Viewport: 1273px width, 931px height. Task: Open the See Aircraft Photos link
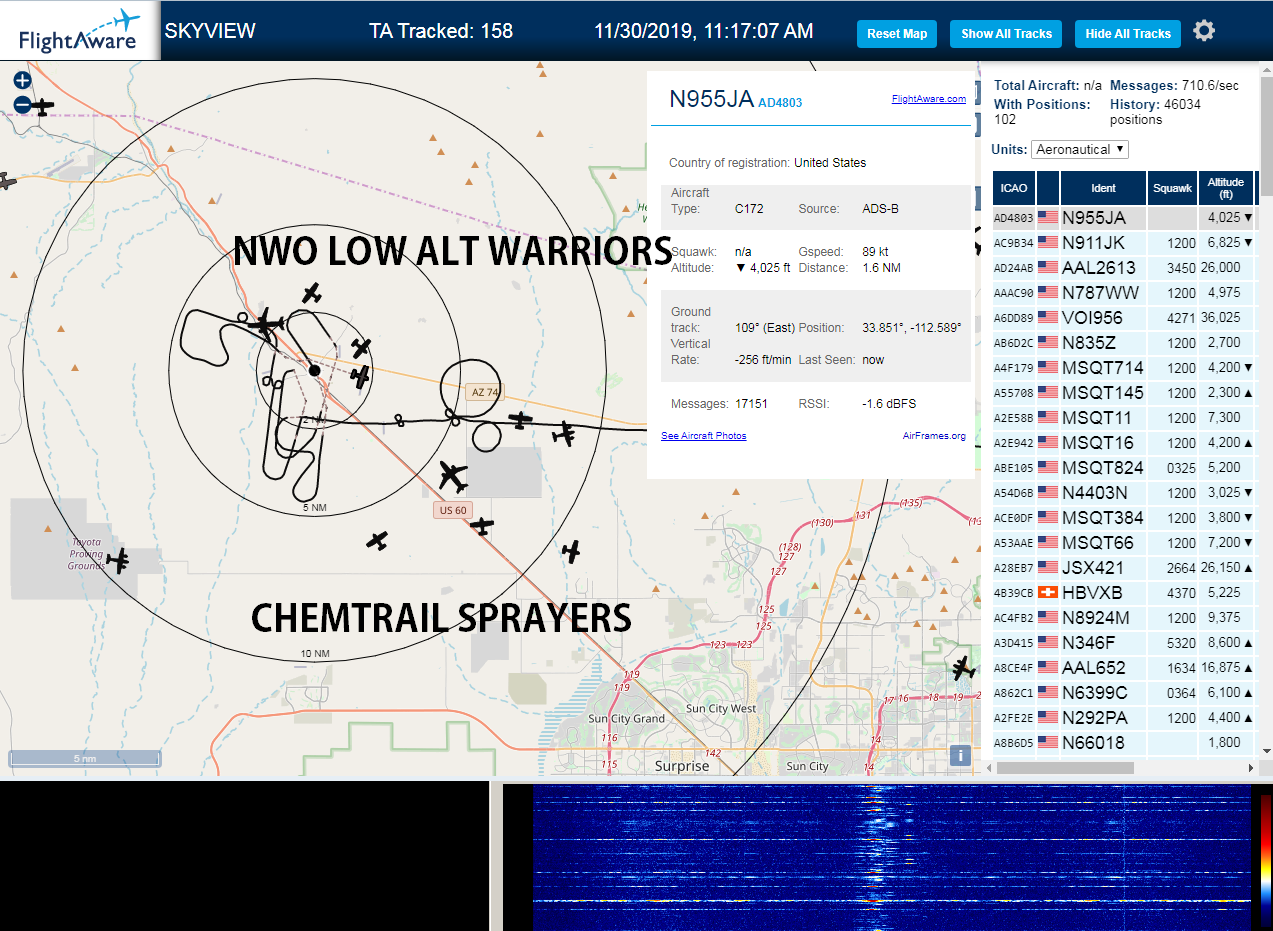click(704, 436)
